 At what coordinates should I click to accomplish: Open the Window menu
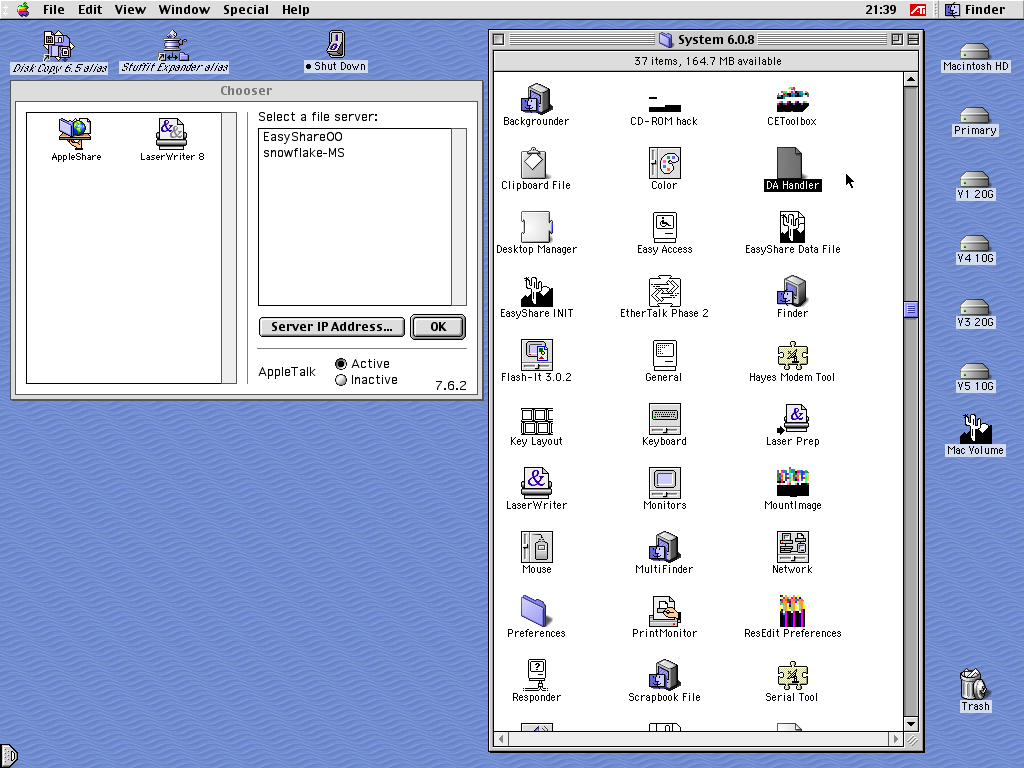click(184, 9)
